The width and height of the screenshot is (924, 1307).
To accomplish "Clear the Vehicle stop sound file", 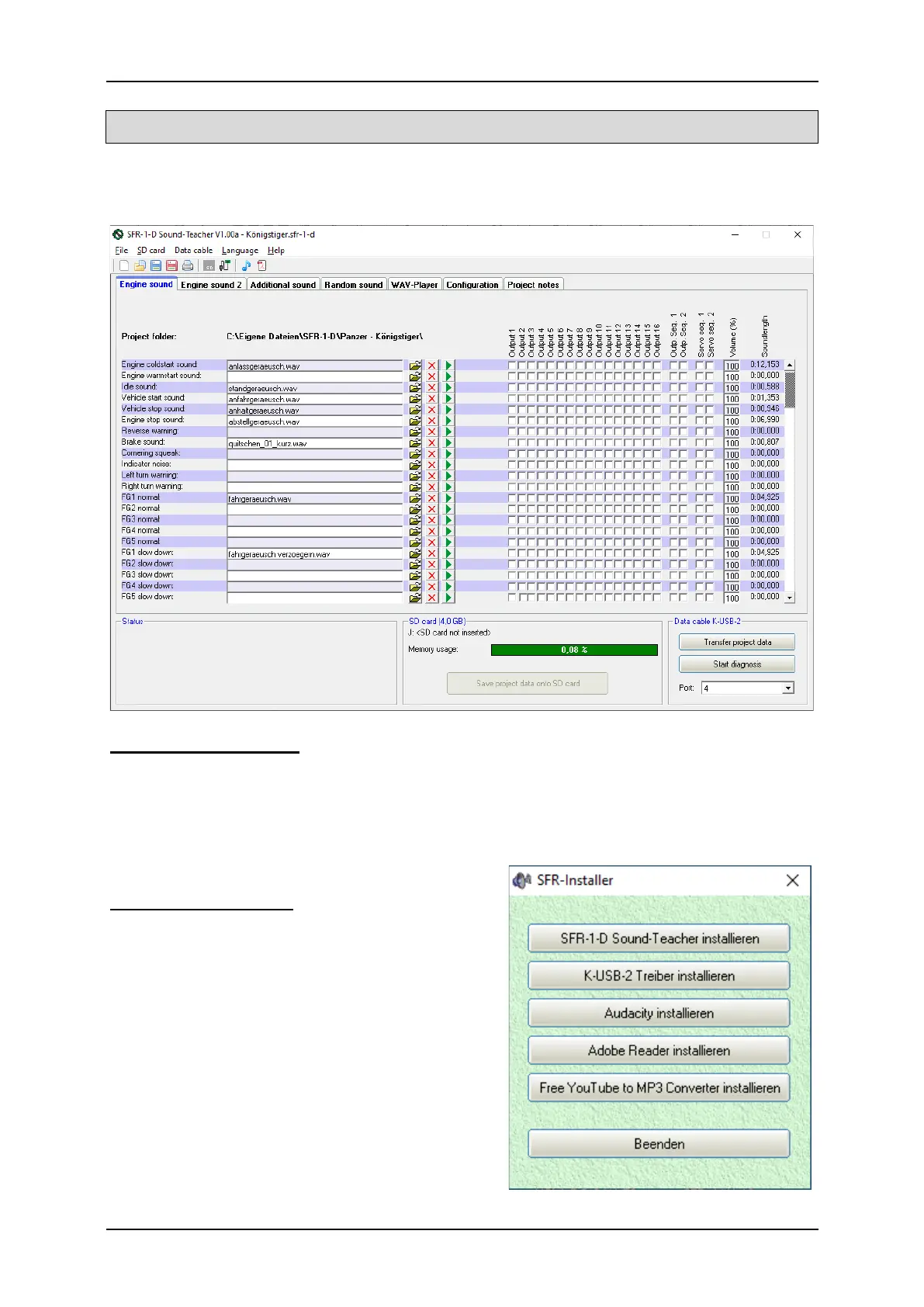I will [x=432, y=410].
